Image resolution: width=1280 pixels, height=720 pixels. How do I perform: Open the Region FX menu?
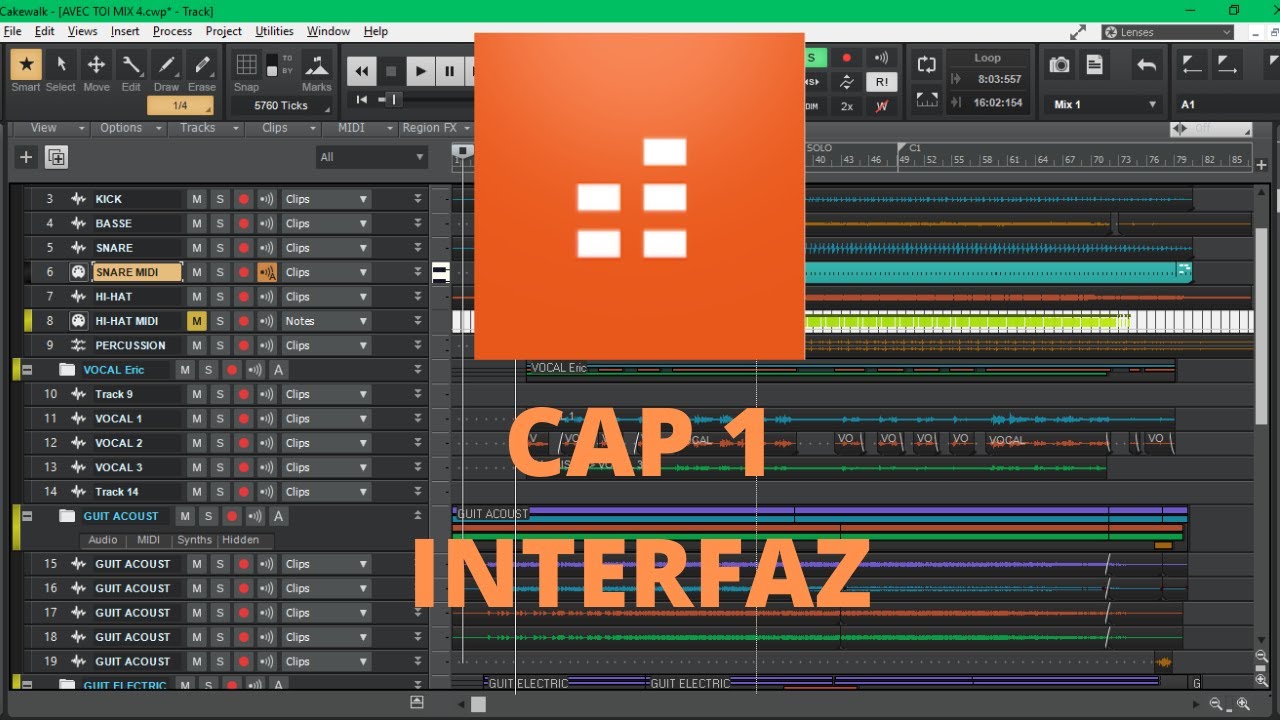tap(436, 128)
